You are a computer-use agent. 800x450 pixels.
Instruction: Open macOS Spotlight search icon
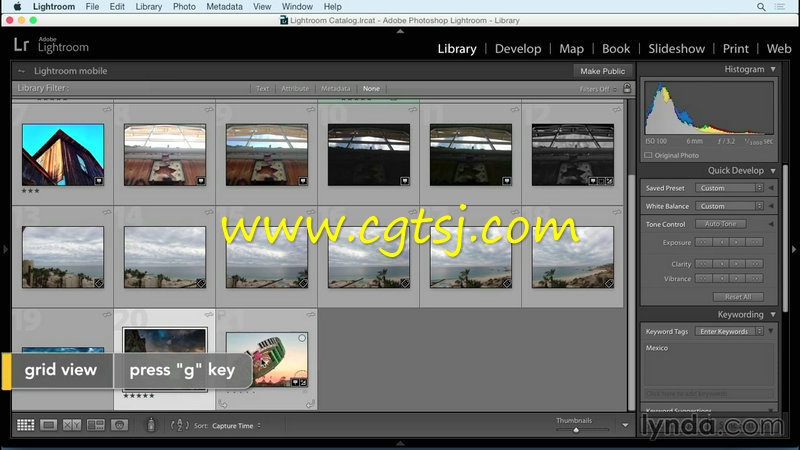[761, 7]
